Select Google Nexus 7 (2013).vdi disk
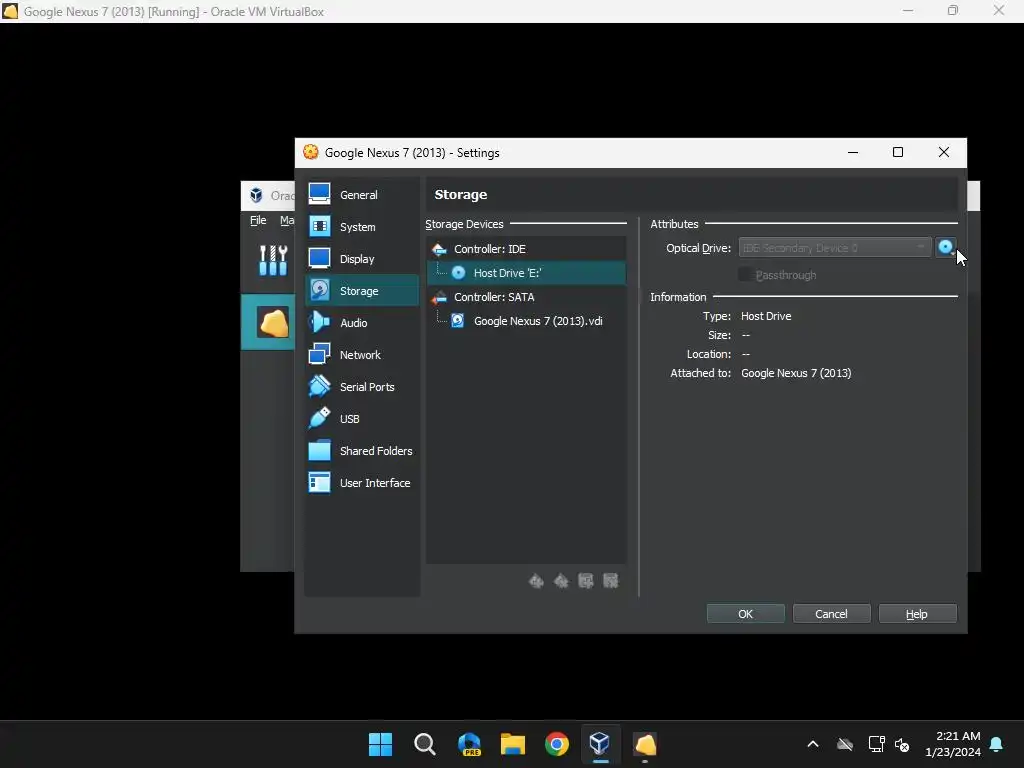 click(x=526, y=321)
